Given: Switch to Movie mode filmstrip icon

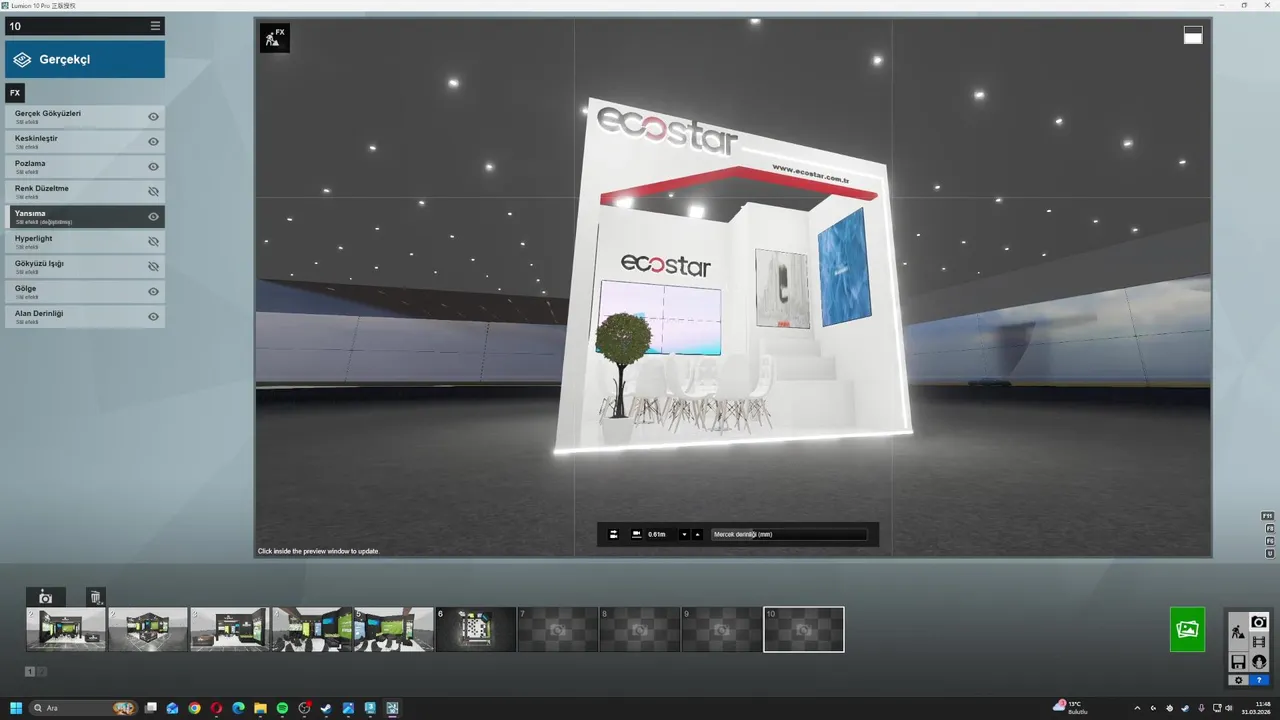Looking at the screenshot, I should click(x=1259, y=642).
